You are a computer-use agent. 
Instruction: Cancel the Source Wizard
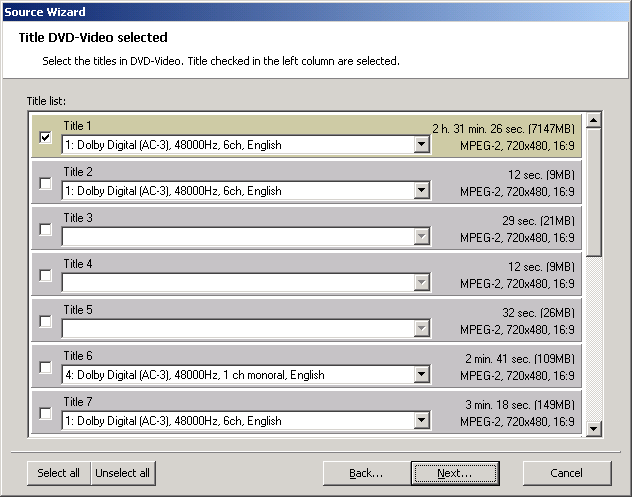tap(566, 473)
